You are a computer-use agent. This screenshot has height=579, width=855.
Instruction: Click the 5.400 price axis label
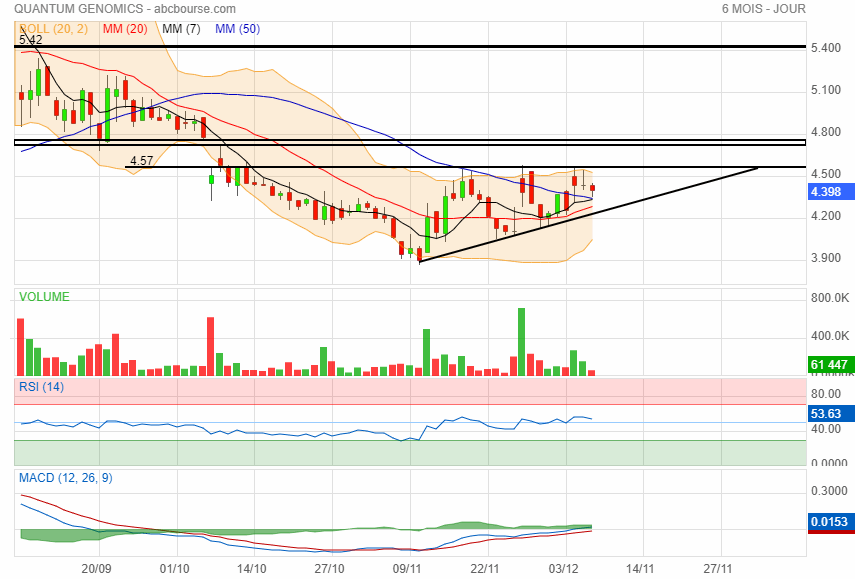tap(829, 48)
